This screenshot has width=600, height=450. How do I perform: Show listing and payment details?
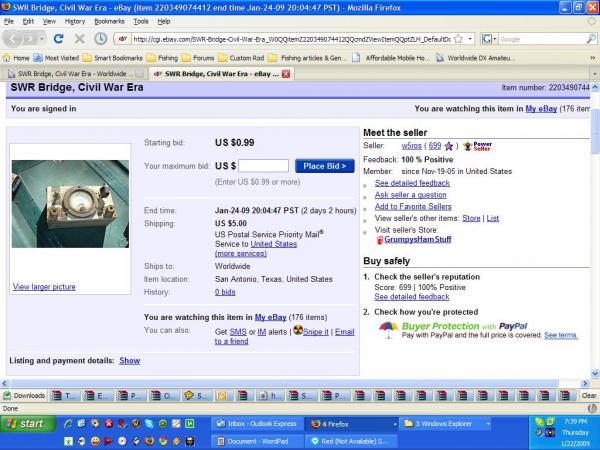point(130,360)
